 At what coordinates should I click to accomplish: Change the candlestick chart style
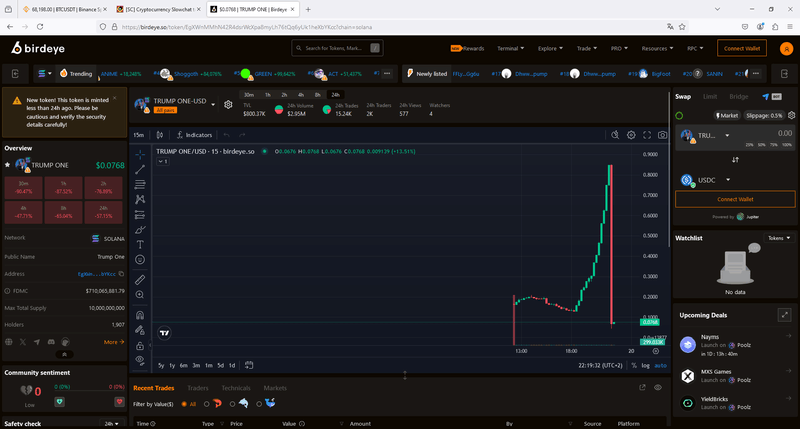160,135
